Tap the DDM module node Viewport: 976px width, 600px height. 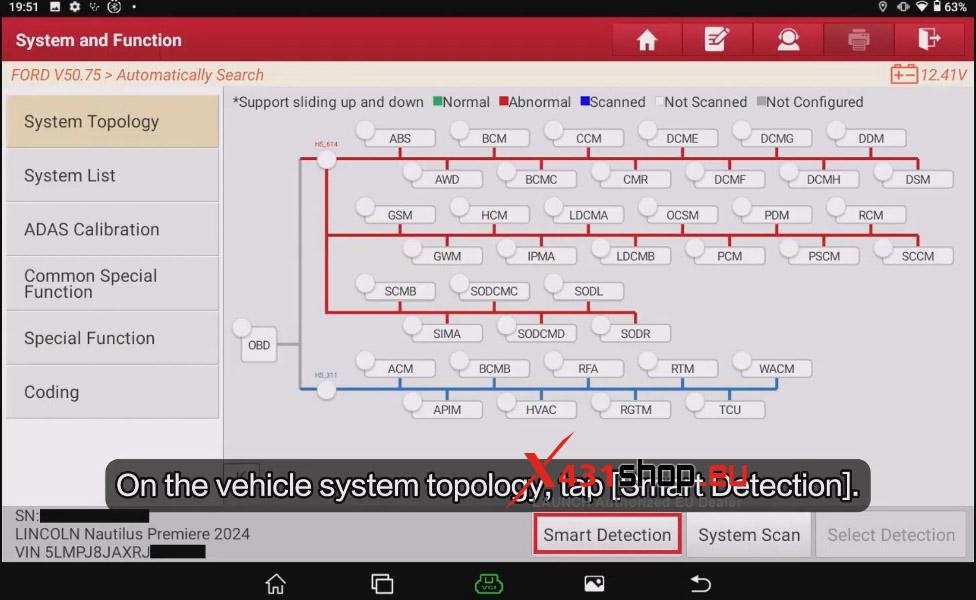[x=871, y=138]
